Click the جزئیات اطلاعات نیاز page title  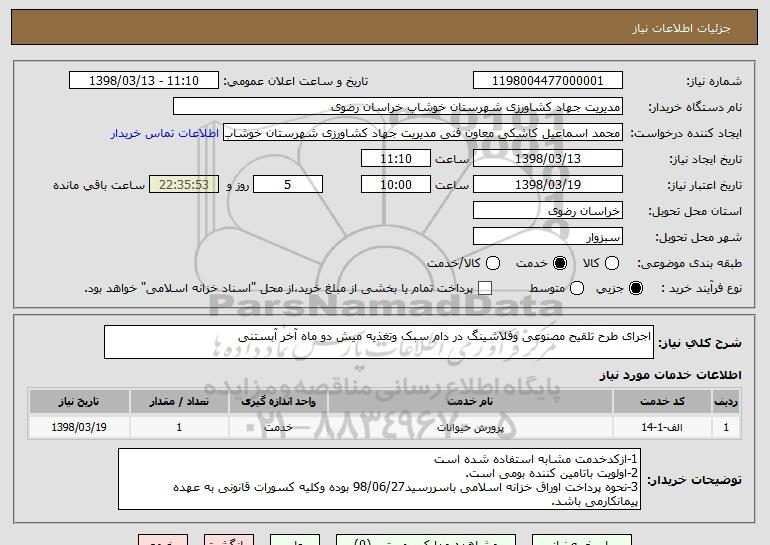click(x=681, y=28)
